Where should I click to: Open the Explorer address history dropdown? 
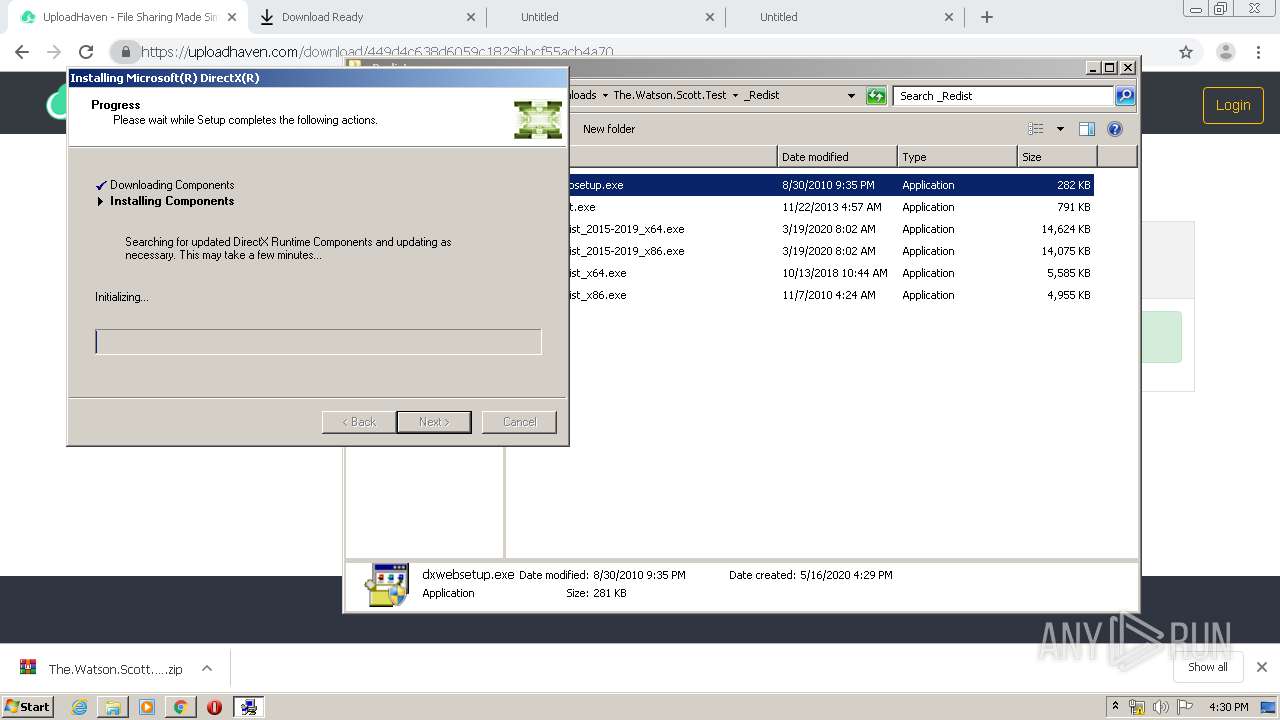851,96
